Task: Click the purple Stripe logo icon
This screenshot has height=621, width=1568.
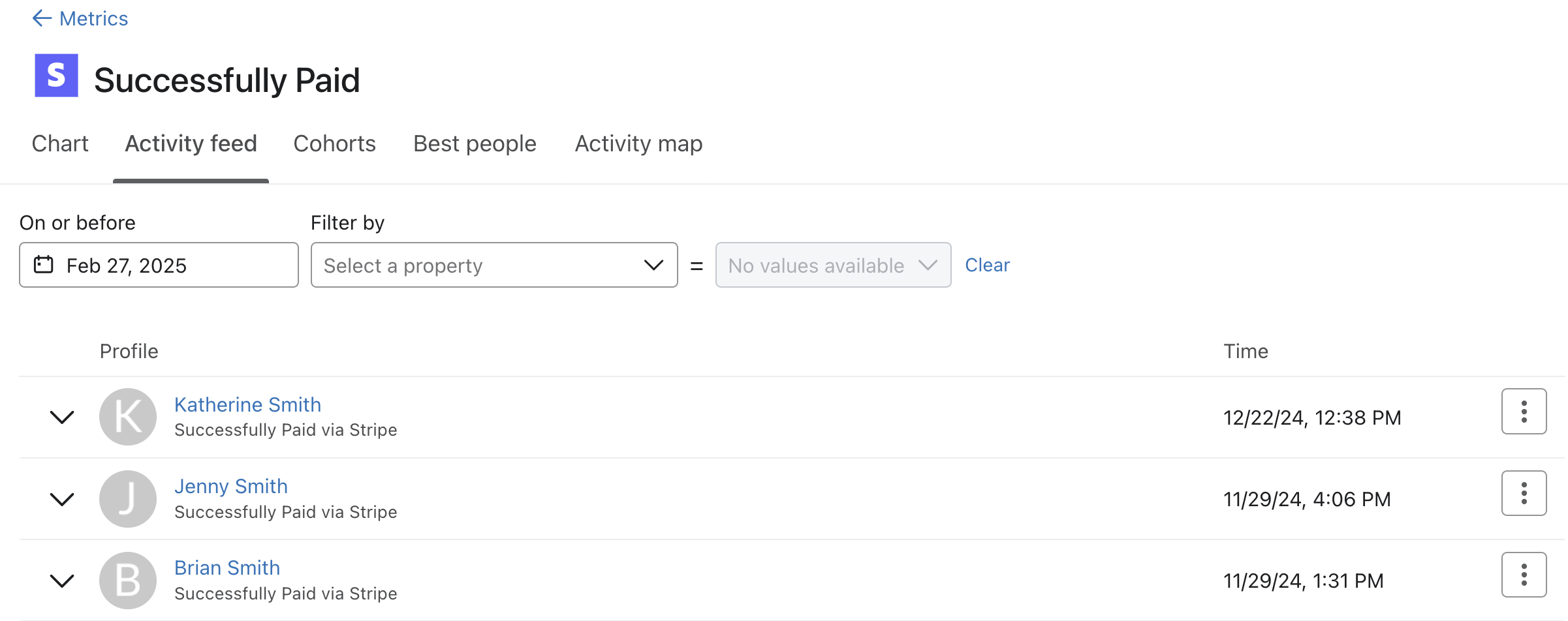Action: coord(56,76)
